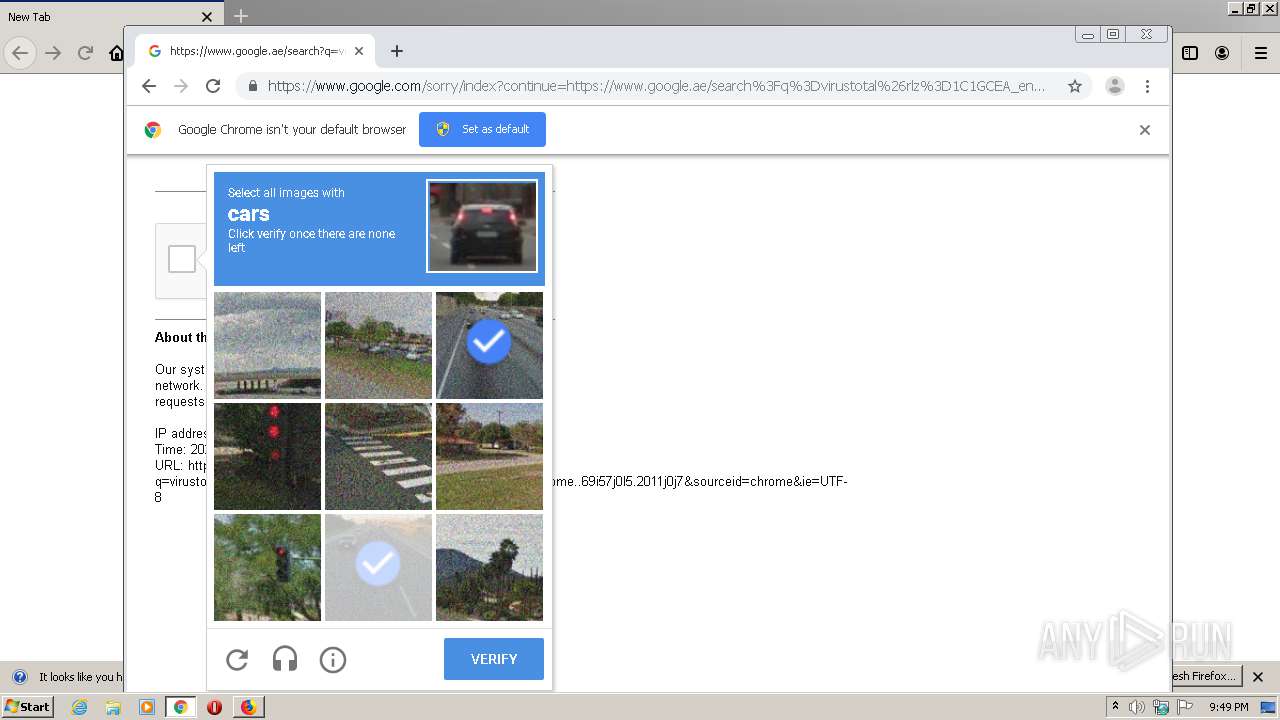Select the parking lot with cars tile
Image resolution: width=1280 pixels, height=720 pixels.
coord(378,345)
